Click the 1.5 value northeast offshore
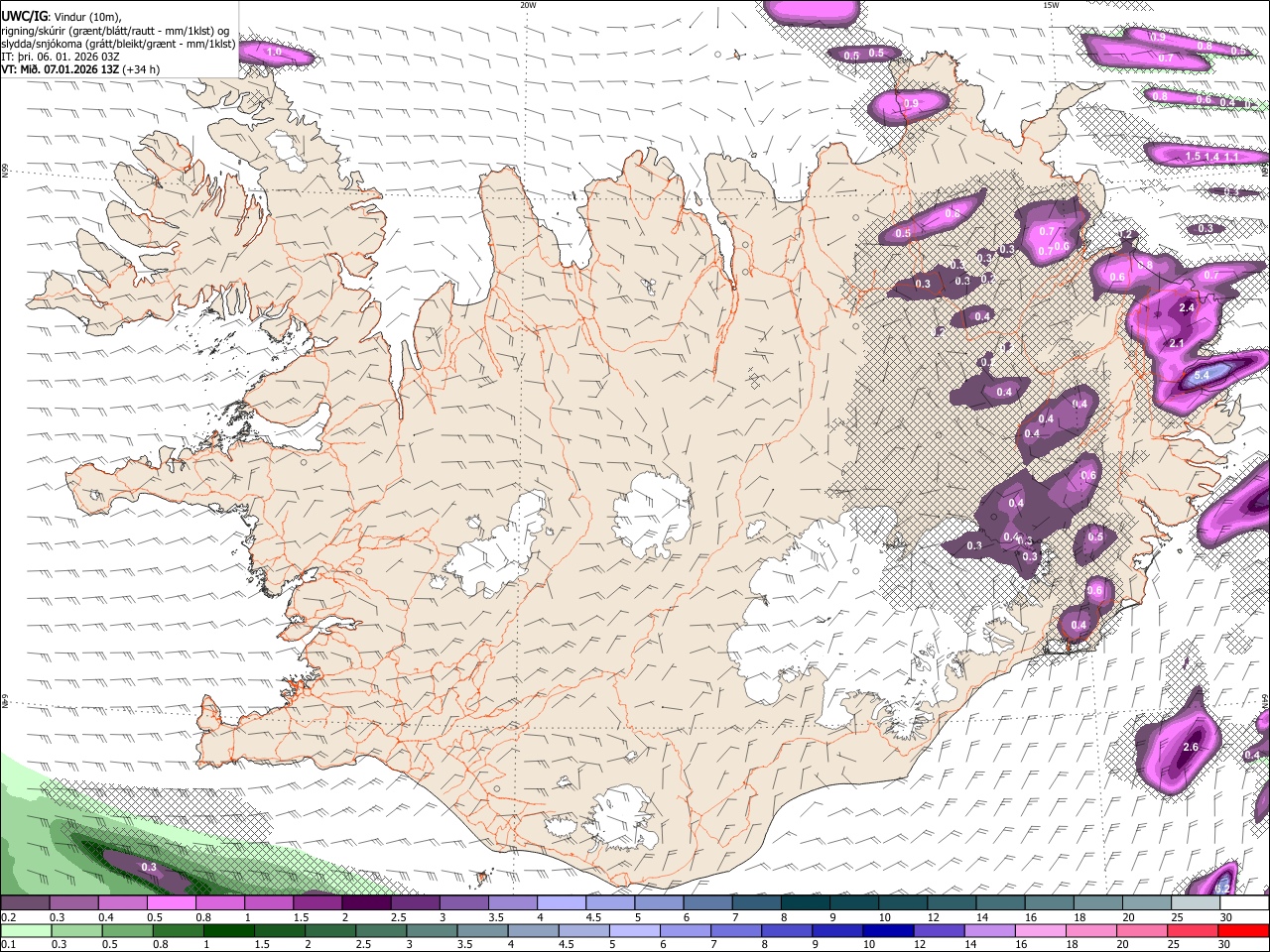Screen dimensions: 1270x952 tap(1194, 157)
